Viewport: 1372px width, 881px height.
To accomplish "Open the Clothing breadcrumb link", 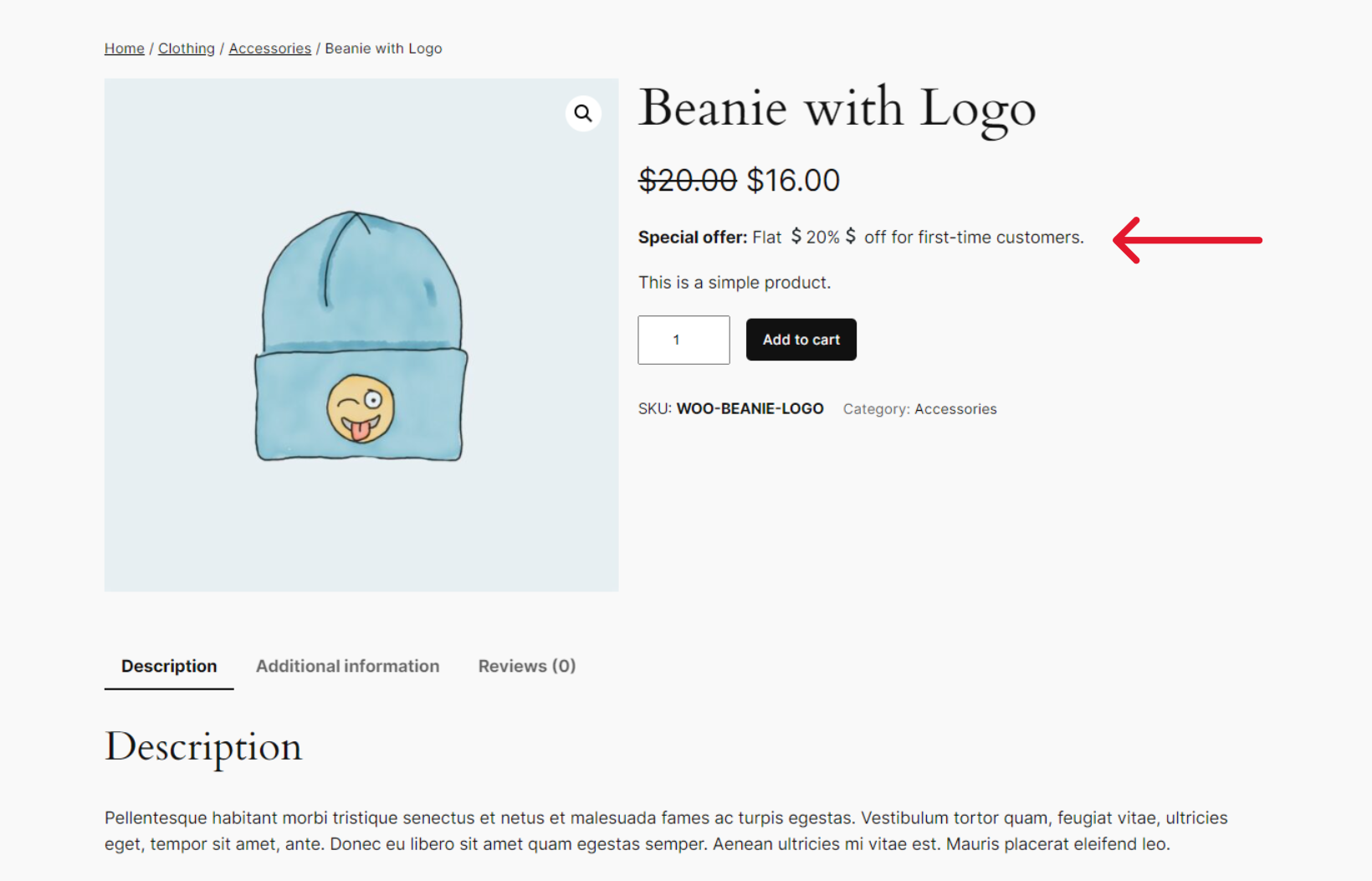I will coord(186,48).
